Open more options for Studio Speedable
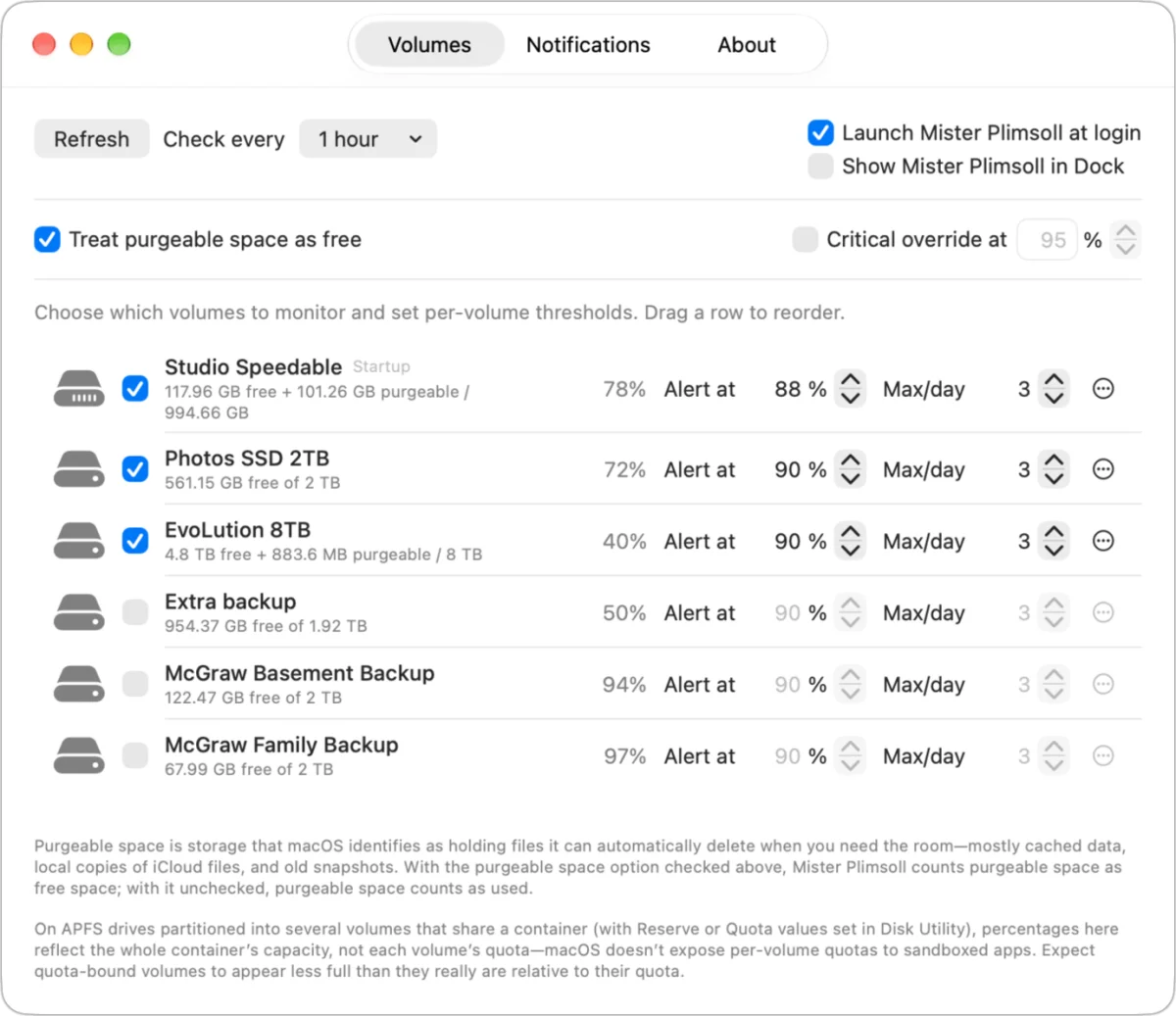1176x1016 pixels. (x=1103, y=389)
